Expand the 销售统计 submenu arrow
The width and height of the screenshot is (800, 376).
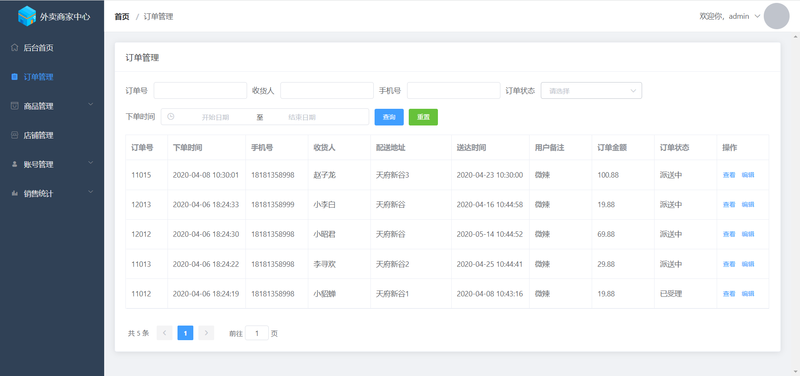coord(91,192)
